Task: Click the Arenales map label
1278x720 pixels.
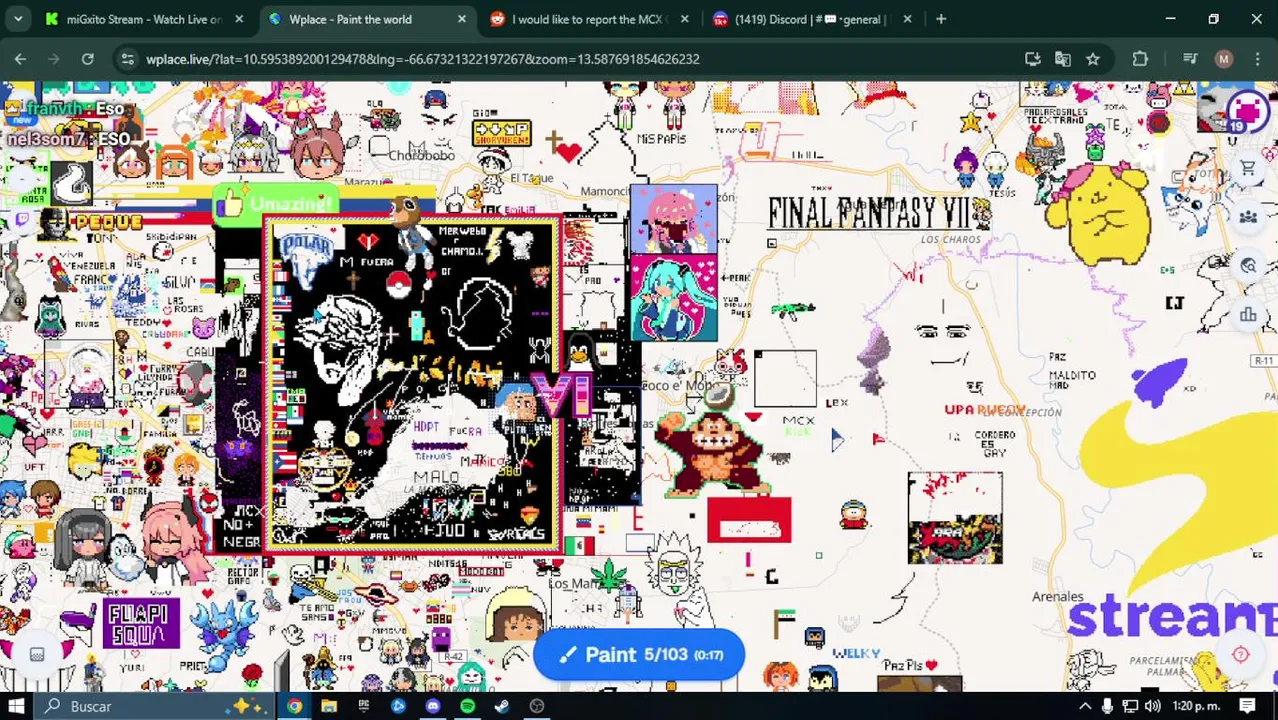Action: (x=1058, y=597)
